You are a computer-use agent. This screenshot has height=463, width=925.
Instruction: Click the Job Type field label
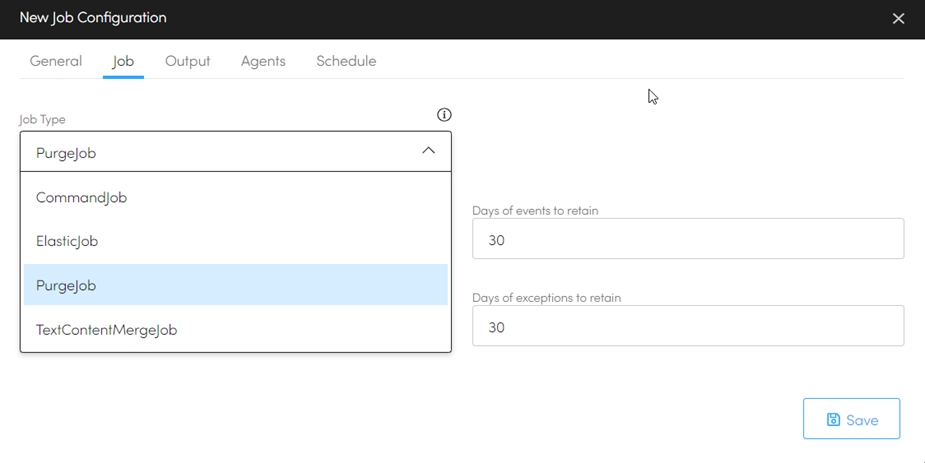pos(43,120)
